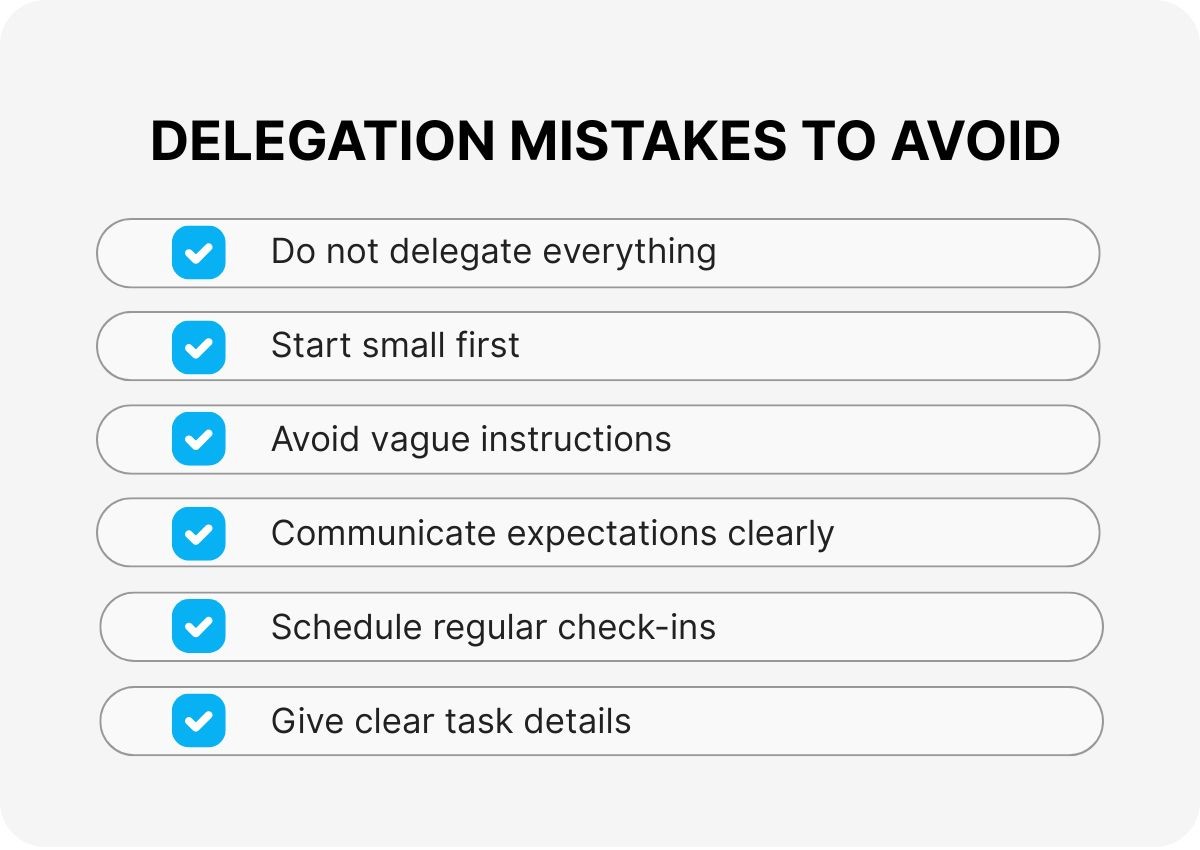
Task: Select the 'Avoid vague instructions' text
Action: click(471, 439)
